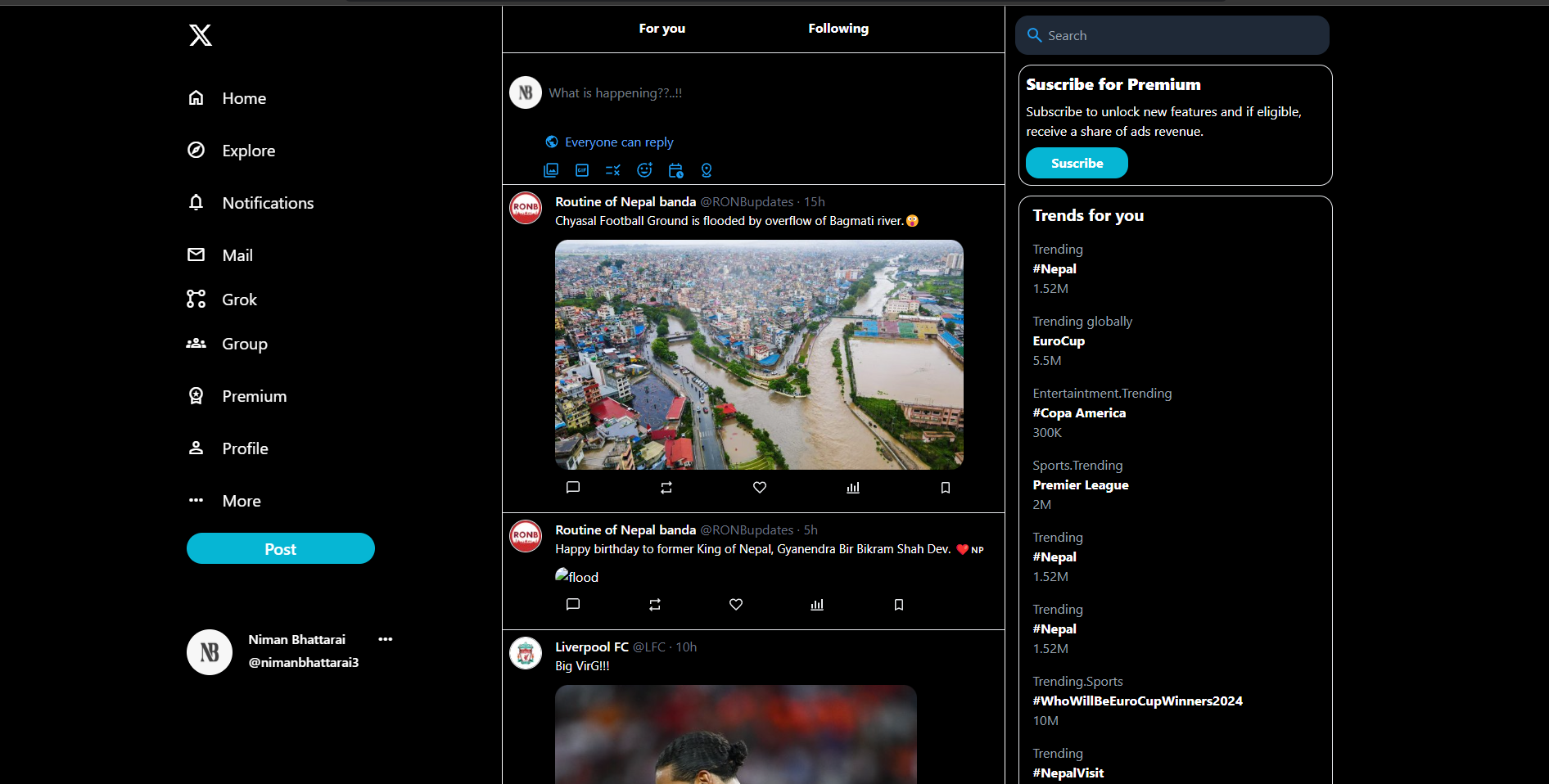
Task: Click the X logo in the sidebar
Action: (x=201, y=35)
